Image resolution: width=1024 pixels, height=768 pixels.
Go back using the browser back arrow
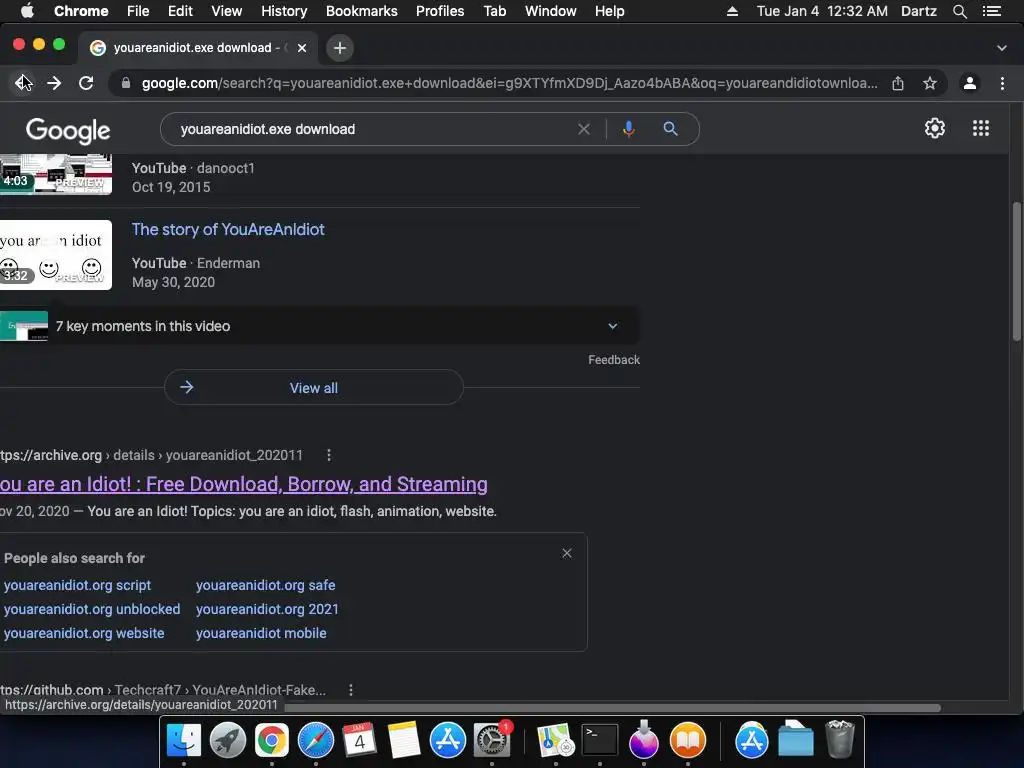[x=23, y=83]
